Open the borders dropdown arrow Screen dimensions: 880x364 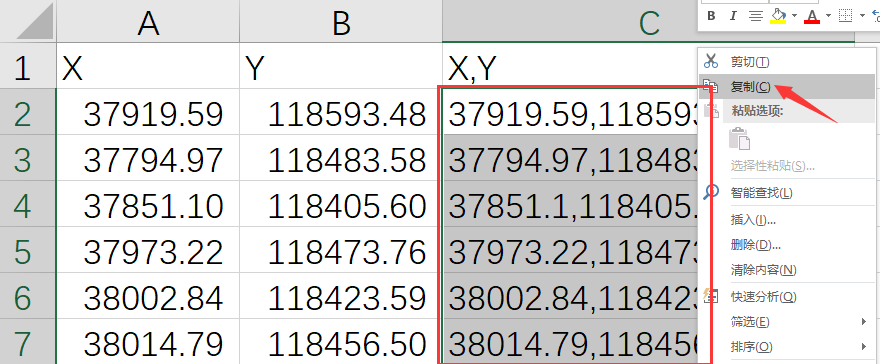862,16
